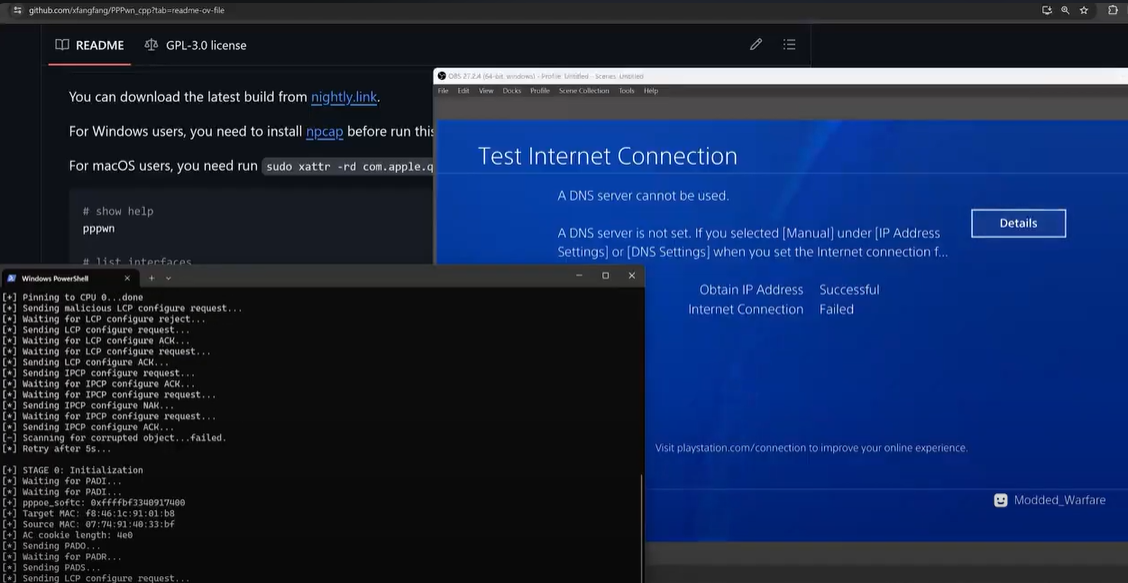Open the browser zoom magnifier icon
The height and width of the screenshot is (583, 1128).
1065,10
